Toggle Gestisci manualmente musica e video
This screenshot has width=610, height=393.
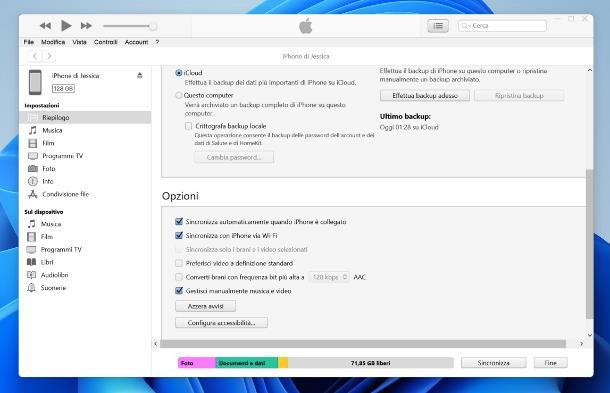pos(179,291)
